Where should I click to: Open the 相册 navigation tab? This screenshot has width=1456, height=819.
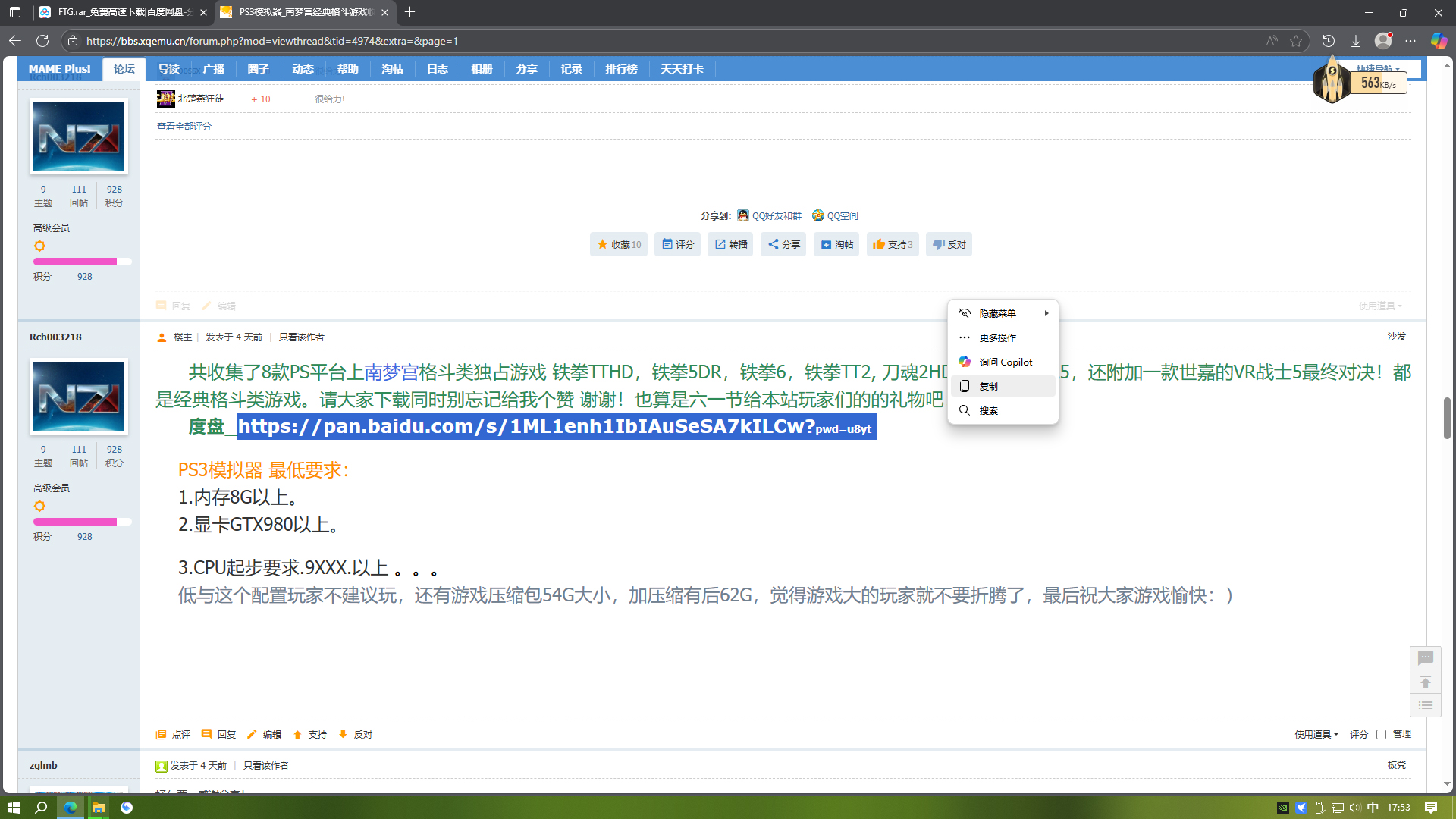point(482,69)
